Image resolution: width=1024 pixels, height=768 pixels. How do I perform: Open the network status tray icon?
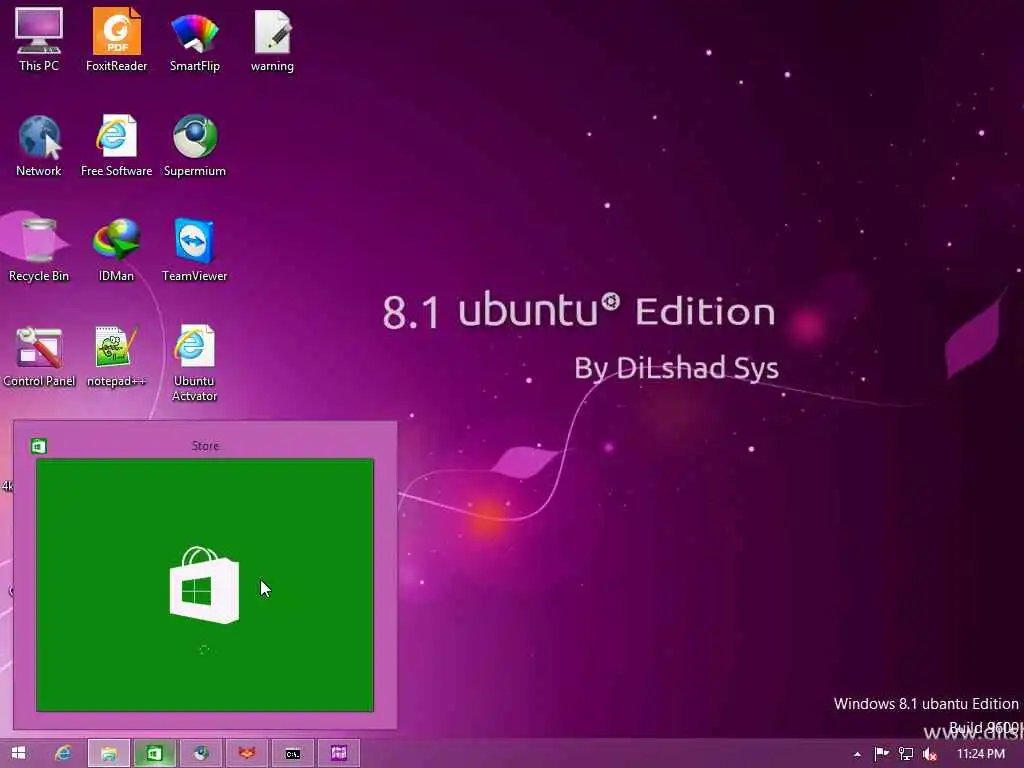click(x=906, y=754)
